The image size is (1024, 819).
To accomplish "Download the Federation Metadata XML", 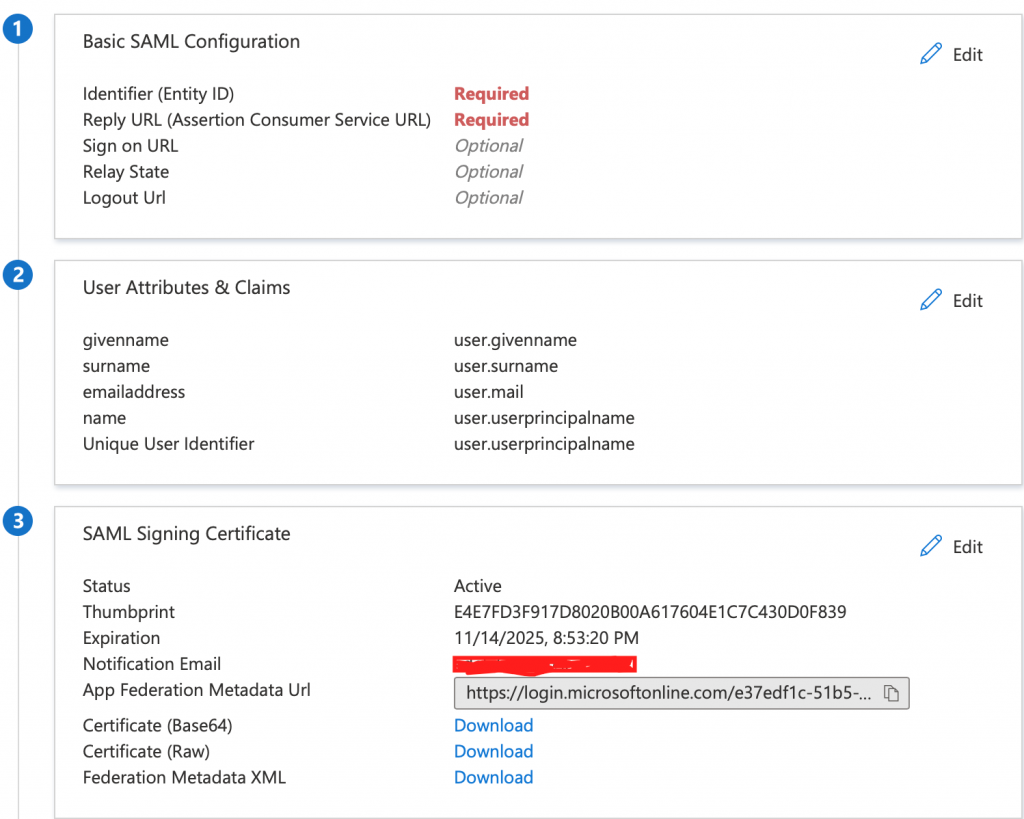I will pos(493,777).
